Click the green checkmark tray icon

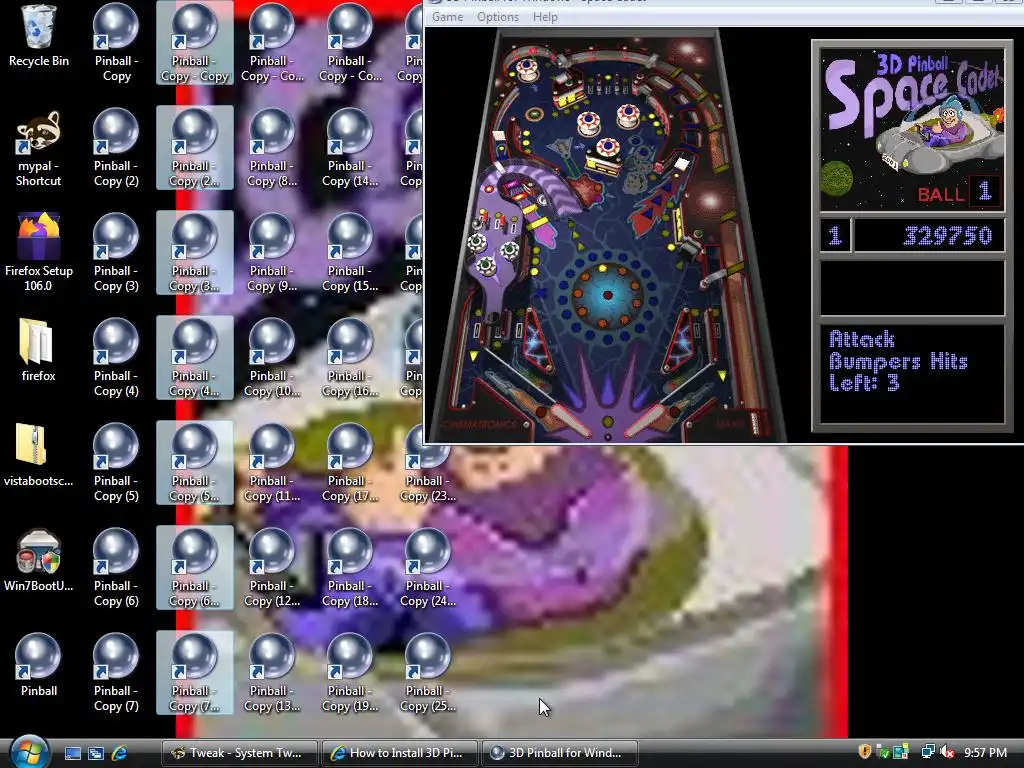tap(882, 752)
